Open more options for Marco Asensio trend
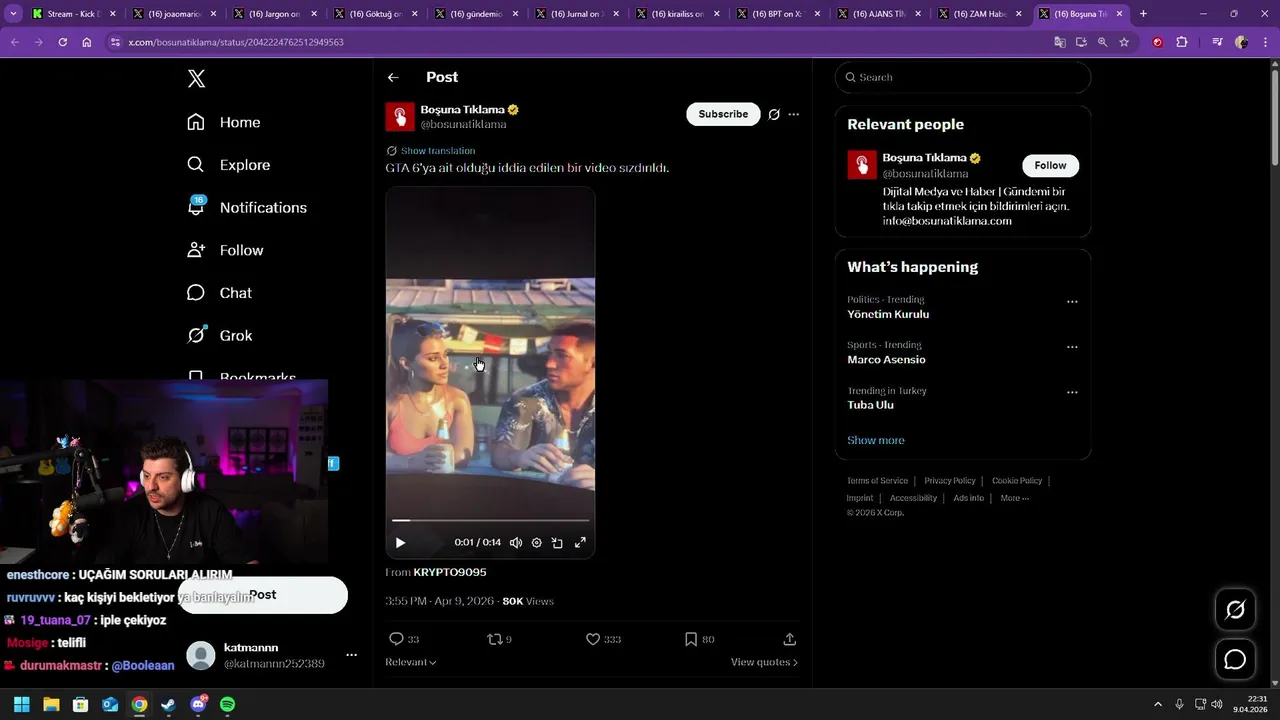This screenshot has height=720, width=1280. pyautogui.click(x=1072, y=347)
